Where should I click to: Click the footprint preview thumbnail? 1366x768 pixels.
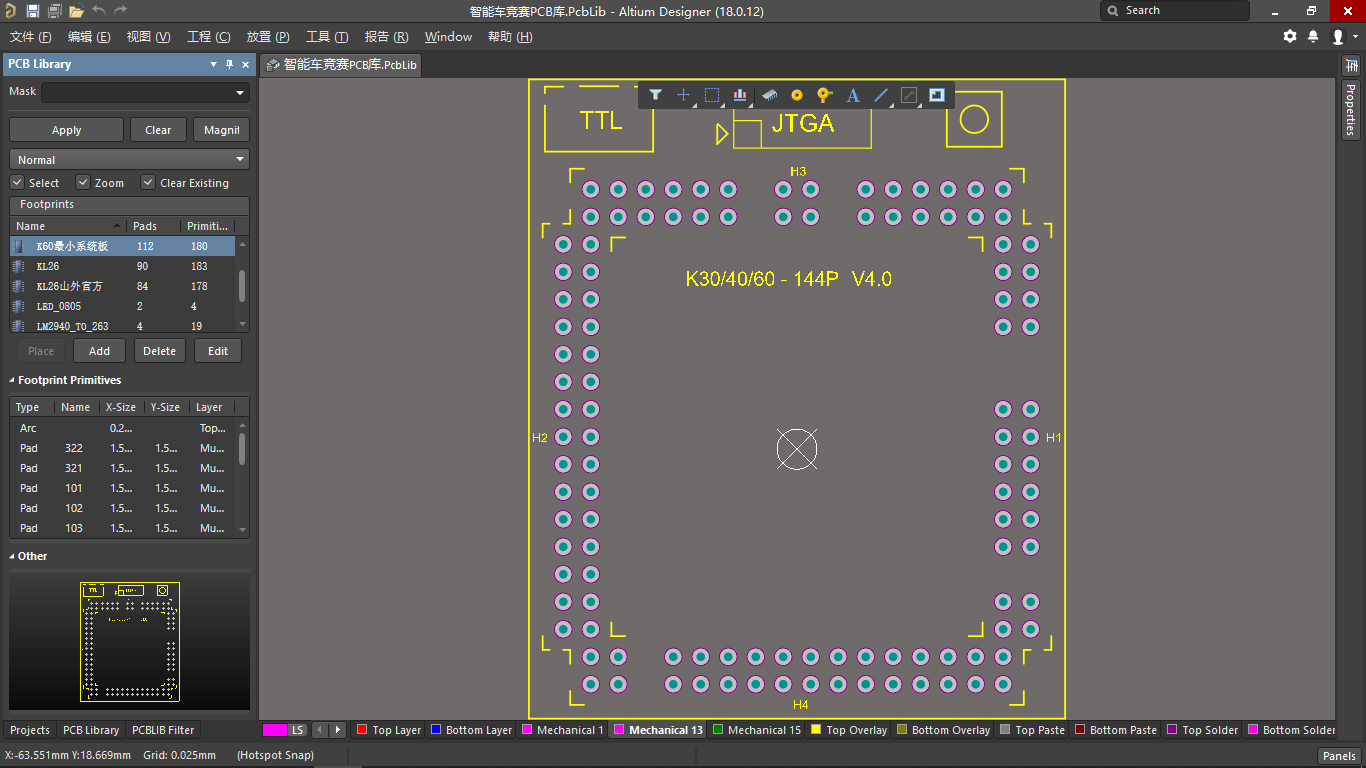click(x=130, y=641)
